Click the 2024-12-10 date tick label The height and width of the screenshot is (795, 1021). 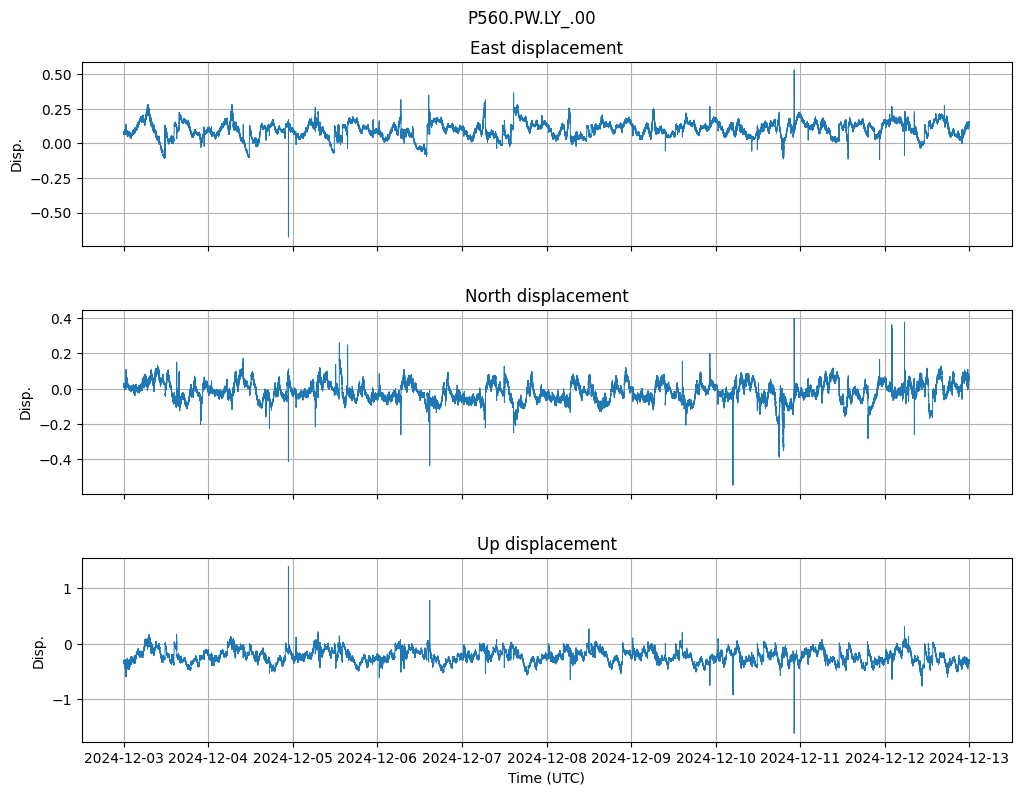716,759
